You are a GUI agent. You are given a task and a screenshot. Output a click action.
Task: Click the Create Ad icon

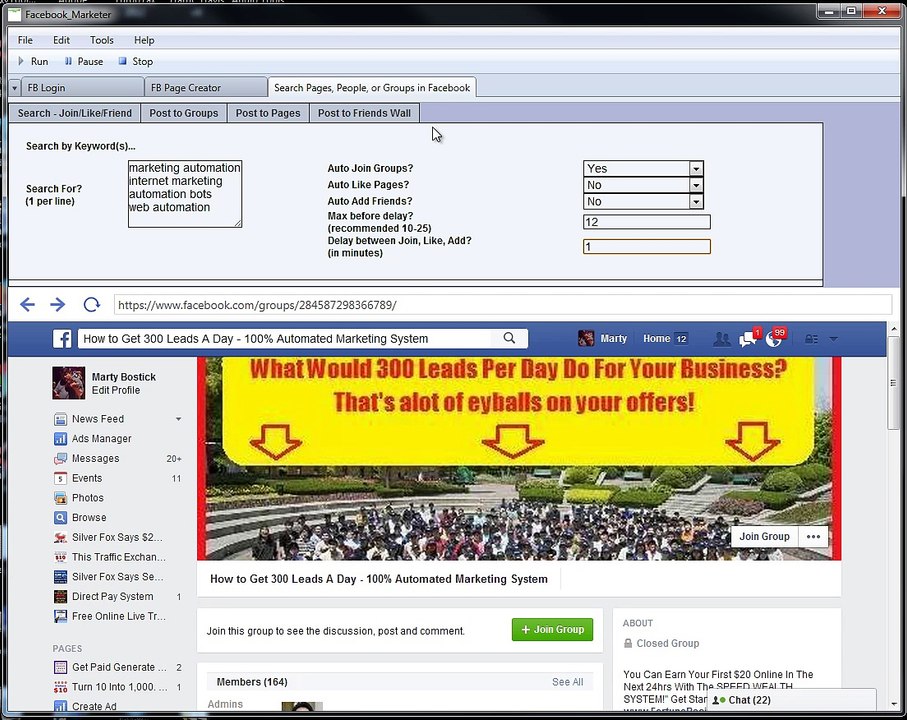click(x=60, y=706)
